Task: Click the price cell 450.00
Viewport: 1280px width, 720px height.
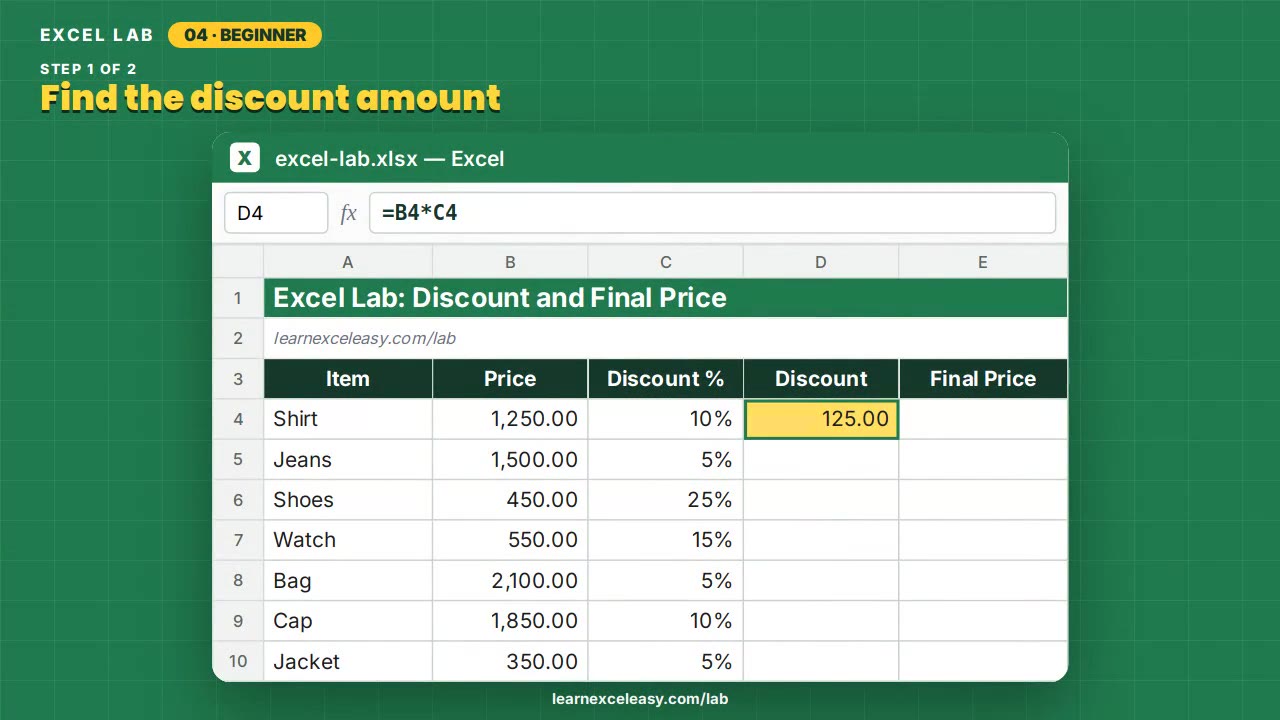Action: click(x=510, y=500)
